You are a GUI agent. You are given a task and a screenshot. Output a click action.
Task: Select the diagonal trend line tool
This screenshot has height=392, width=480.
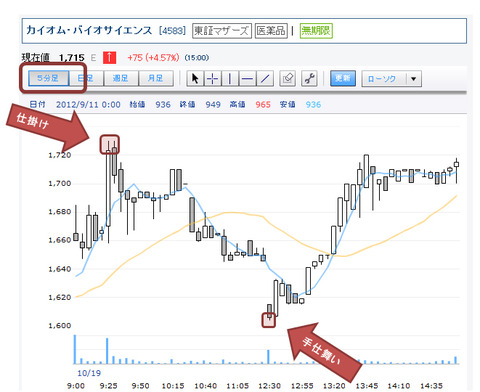(265, 79)
